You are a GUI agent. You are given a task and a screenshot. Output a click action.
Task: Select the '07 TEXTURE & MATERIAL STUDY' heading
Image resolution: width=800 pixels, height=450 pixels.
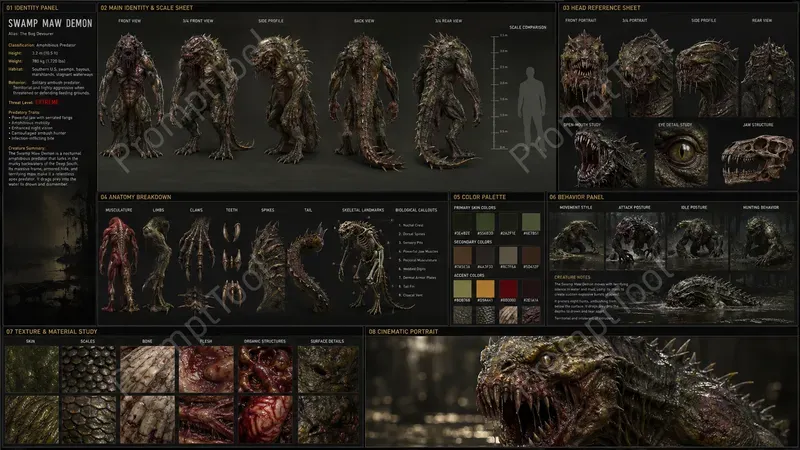52,332
